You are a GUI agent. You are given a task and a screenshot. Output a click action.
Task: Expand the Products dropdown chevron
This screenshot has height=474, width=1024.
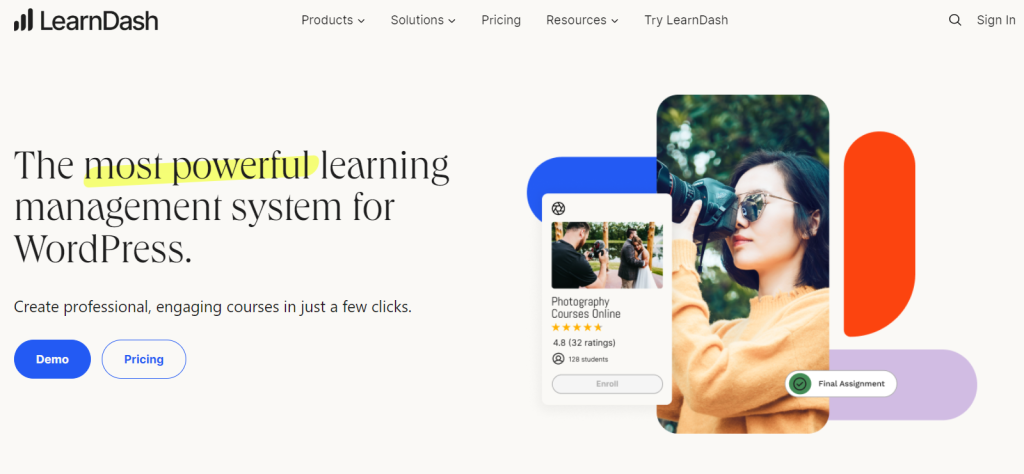pos(361,21)
